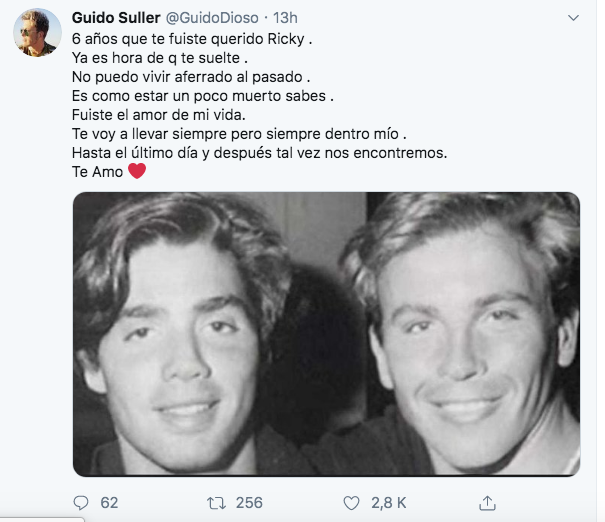Click the line beginning 'Hasta el último día'
The width and height of the screenshot is (605, 522).
point(260,153)
